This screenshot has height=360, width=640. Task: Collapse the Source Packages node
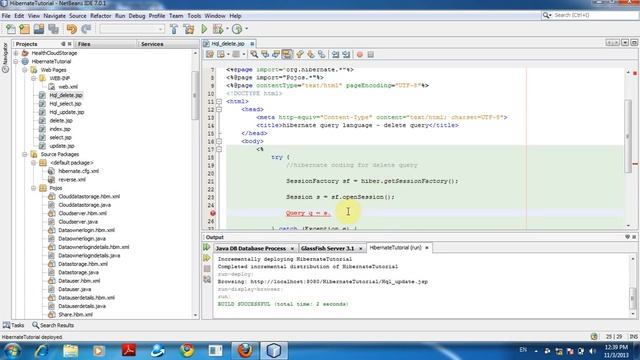pyautogui.click(x=25, y=154)
